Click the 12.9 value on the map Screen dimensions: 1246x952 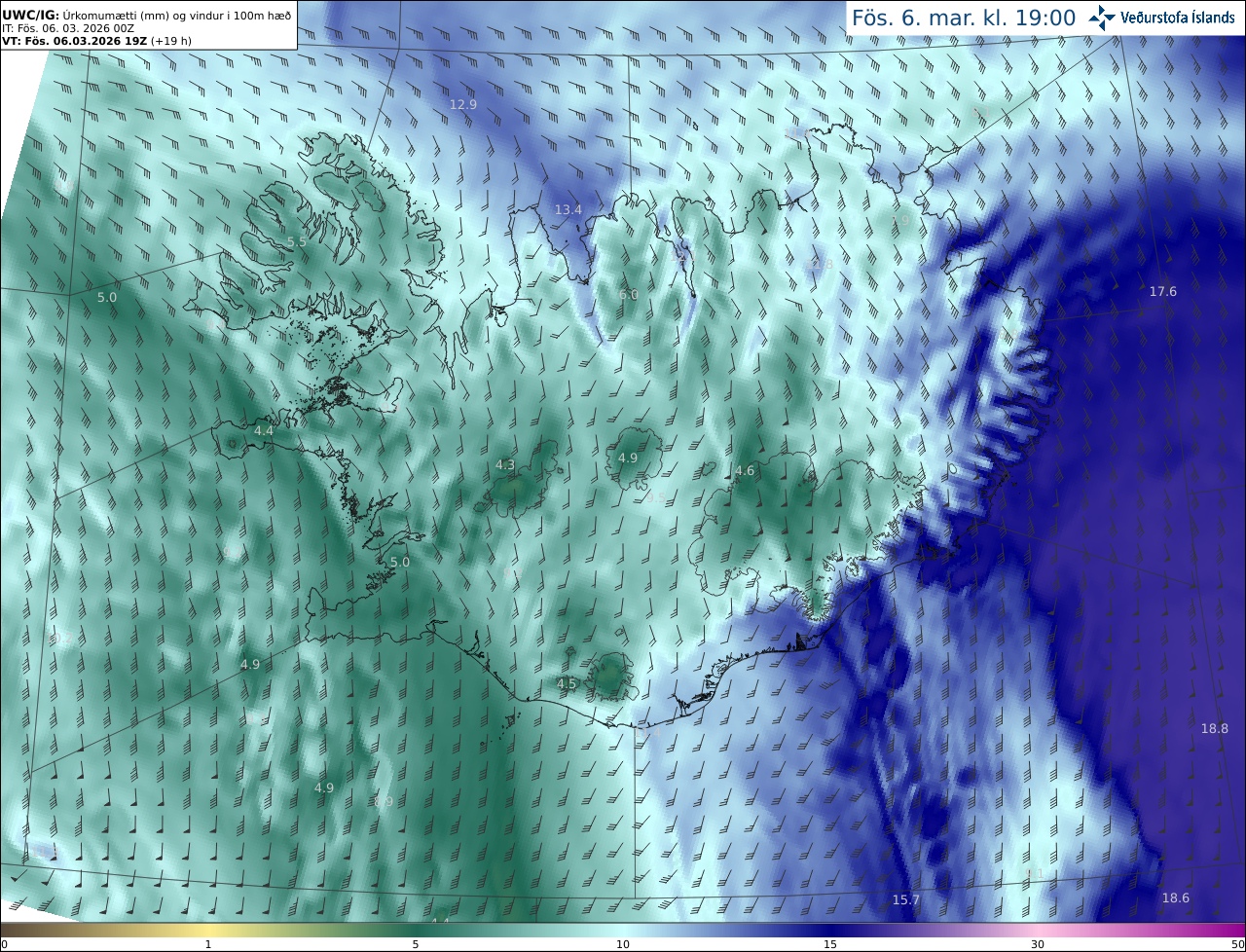pyautogui.click(x=463, y=104)
